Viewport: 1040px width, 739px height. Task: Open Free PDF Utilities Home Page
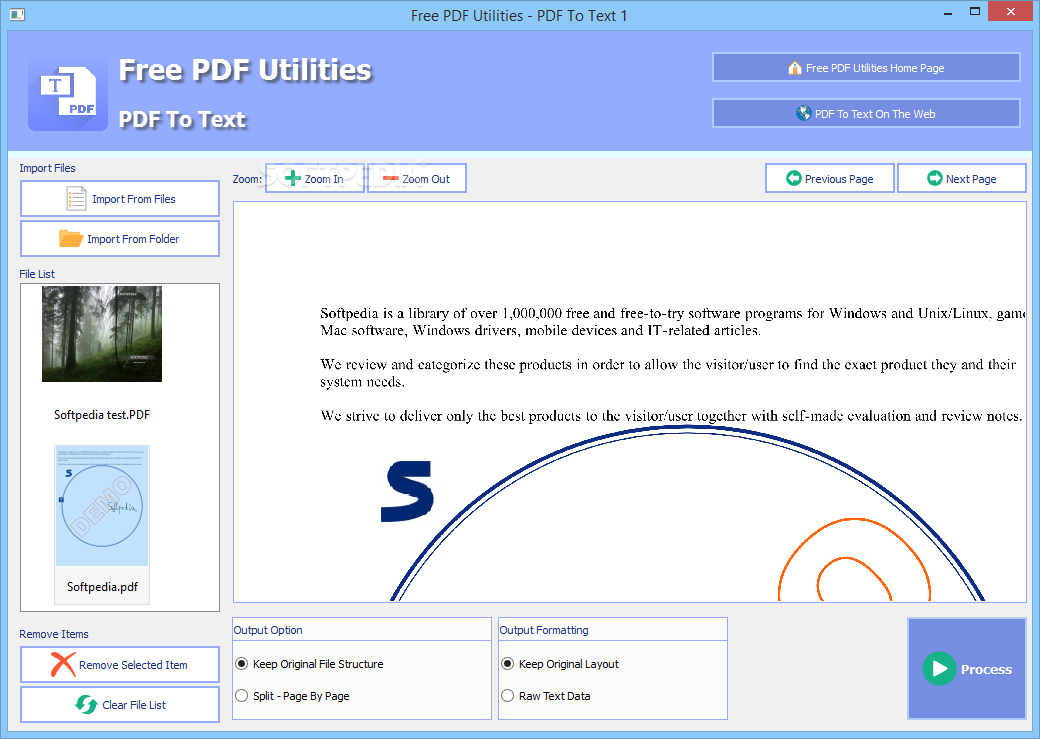[866, 68]
